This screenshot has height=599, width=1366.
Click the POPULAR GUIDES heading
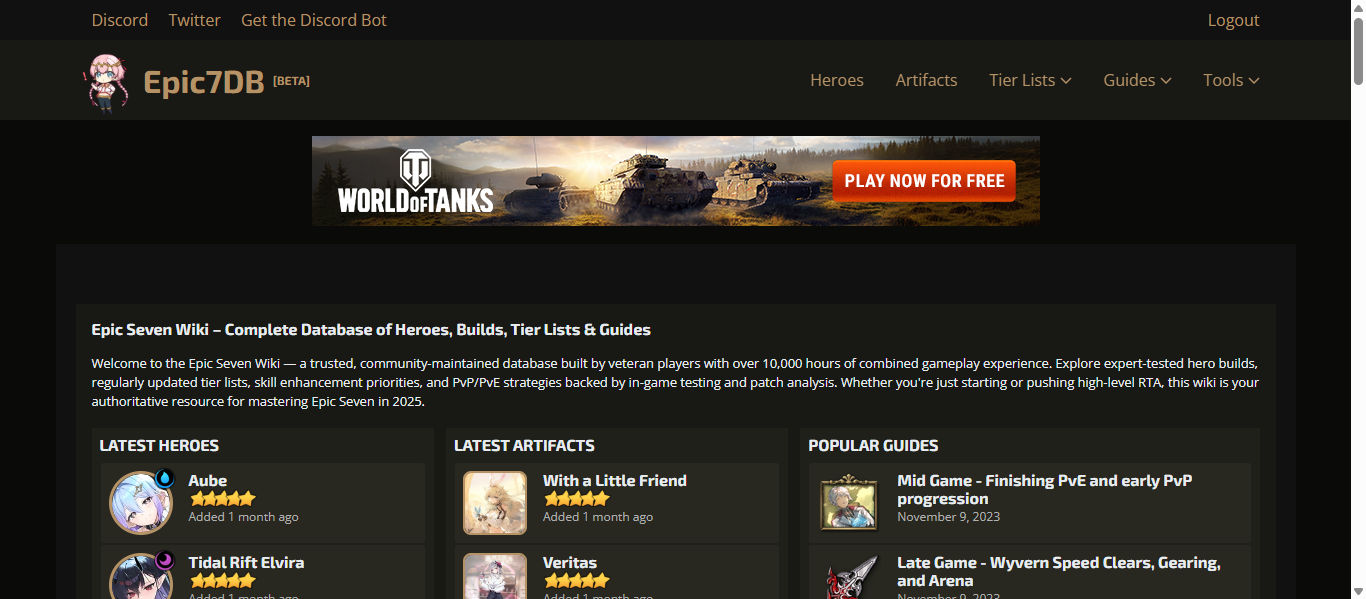point(873,446)
